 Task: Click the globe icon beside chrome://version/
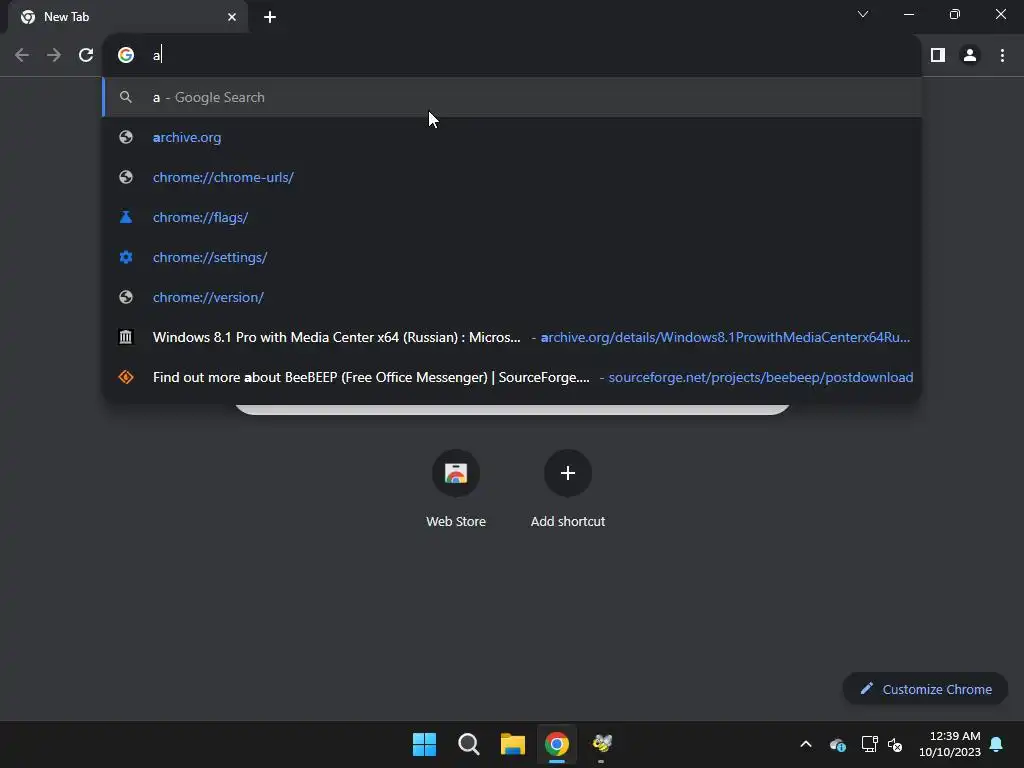click(x=126, y=297)
